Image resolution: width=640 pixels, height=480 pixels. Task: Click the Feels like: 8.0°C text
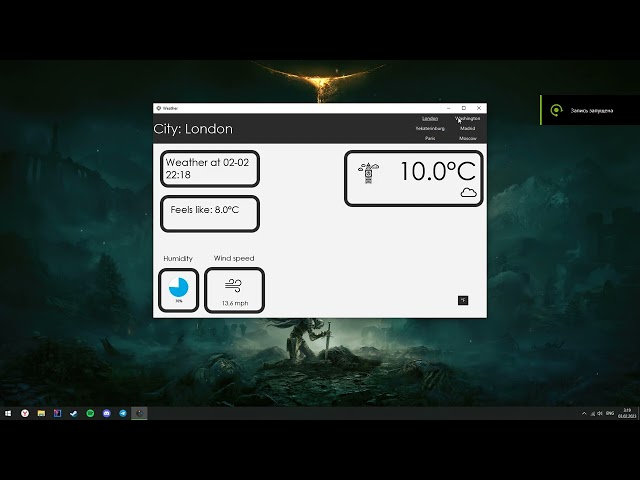pyautogui.click(x=204, y=210)
